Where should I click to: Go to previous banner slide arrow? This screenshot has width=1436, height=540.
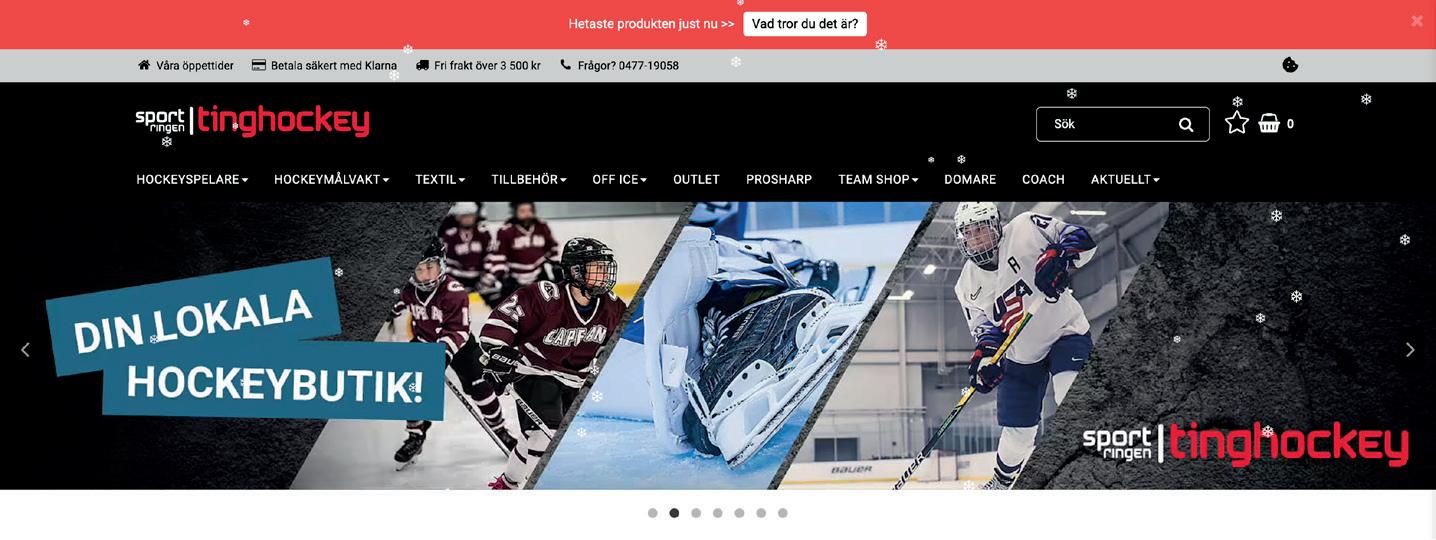25,349
